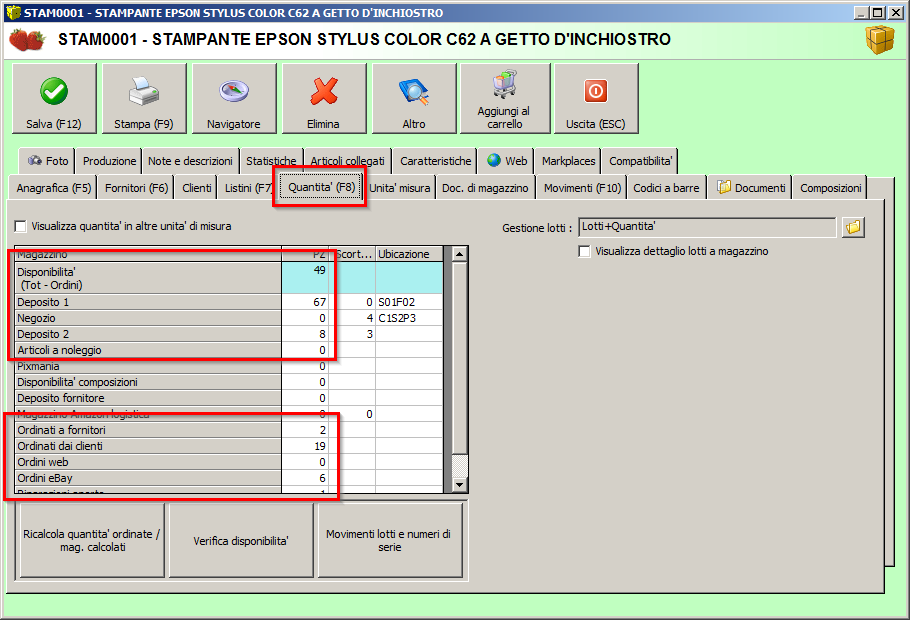Viewport: 910px width, 620px height.
Task: Click the Stampa (F9) printer button
Action: tap(144, 99)
